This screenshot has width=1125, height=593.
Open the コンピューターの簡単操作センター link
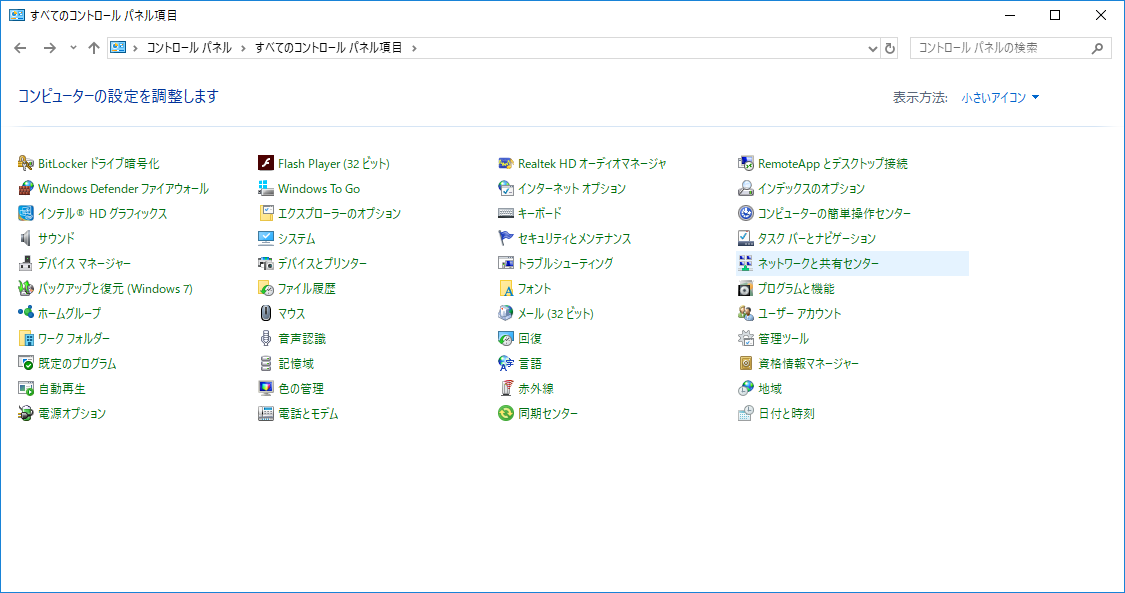click(x=834, y=214)
